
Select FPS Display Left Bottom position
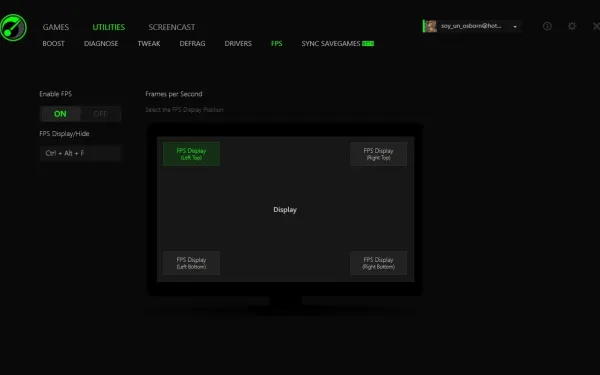click(191, 263)
